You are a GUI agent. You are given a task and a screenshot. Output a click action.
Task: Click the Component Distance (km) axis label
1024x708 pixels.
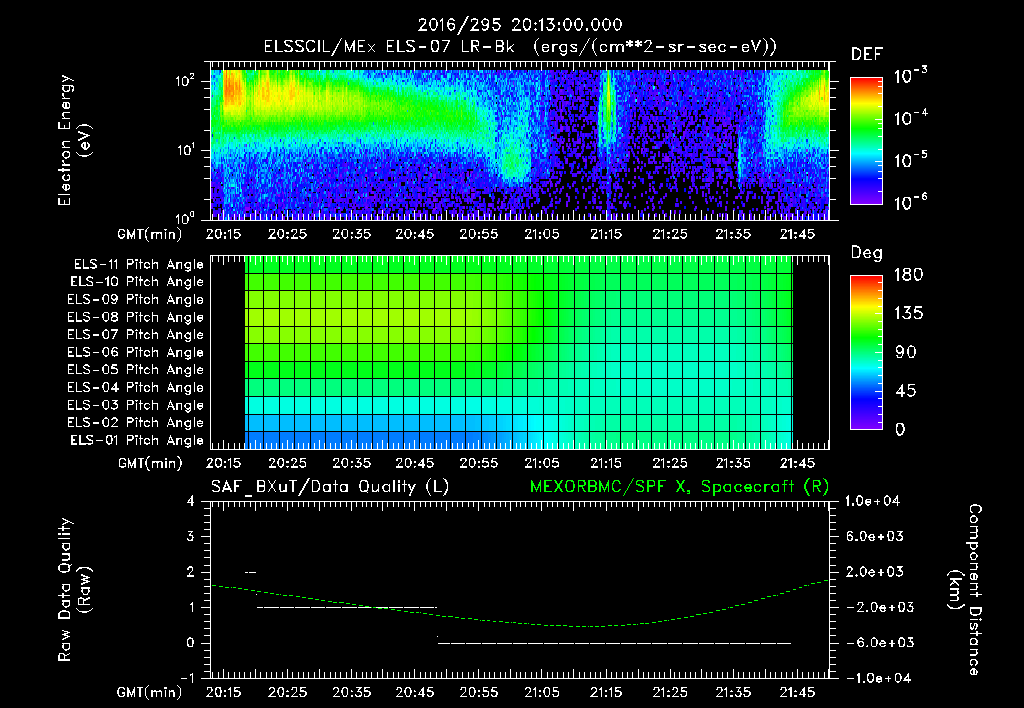pyautogui.click(x=965, y=590)
